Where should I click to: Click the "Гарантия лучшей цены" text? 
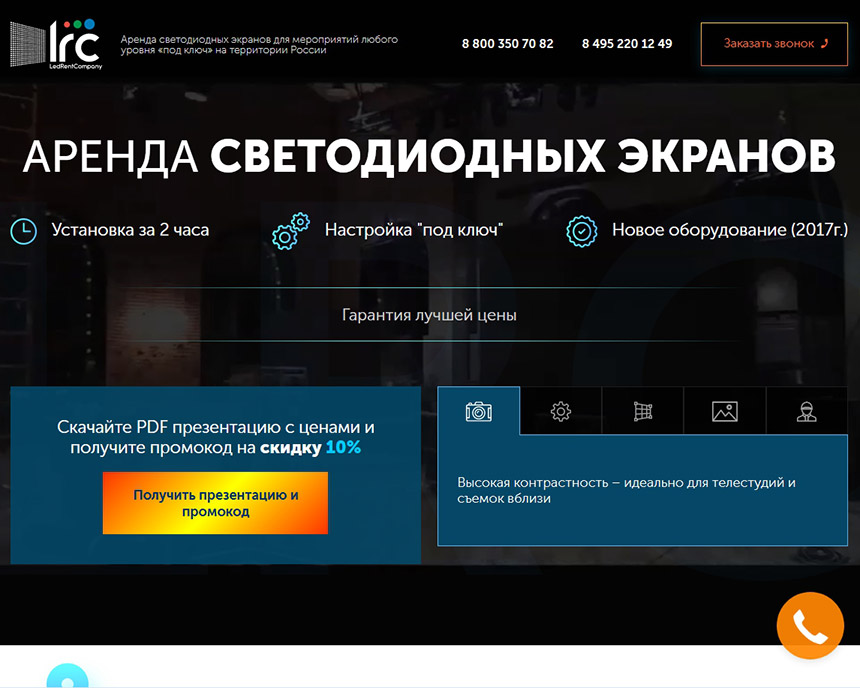coord(429,315)
